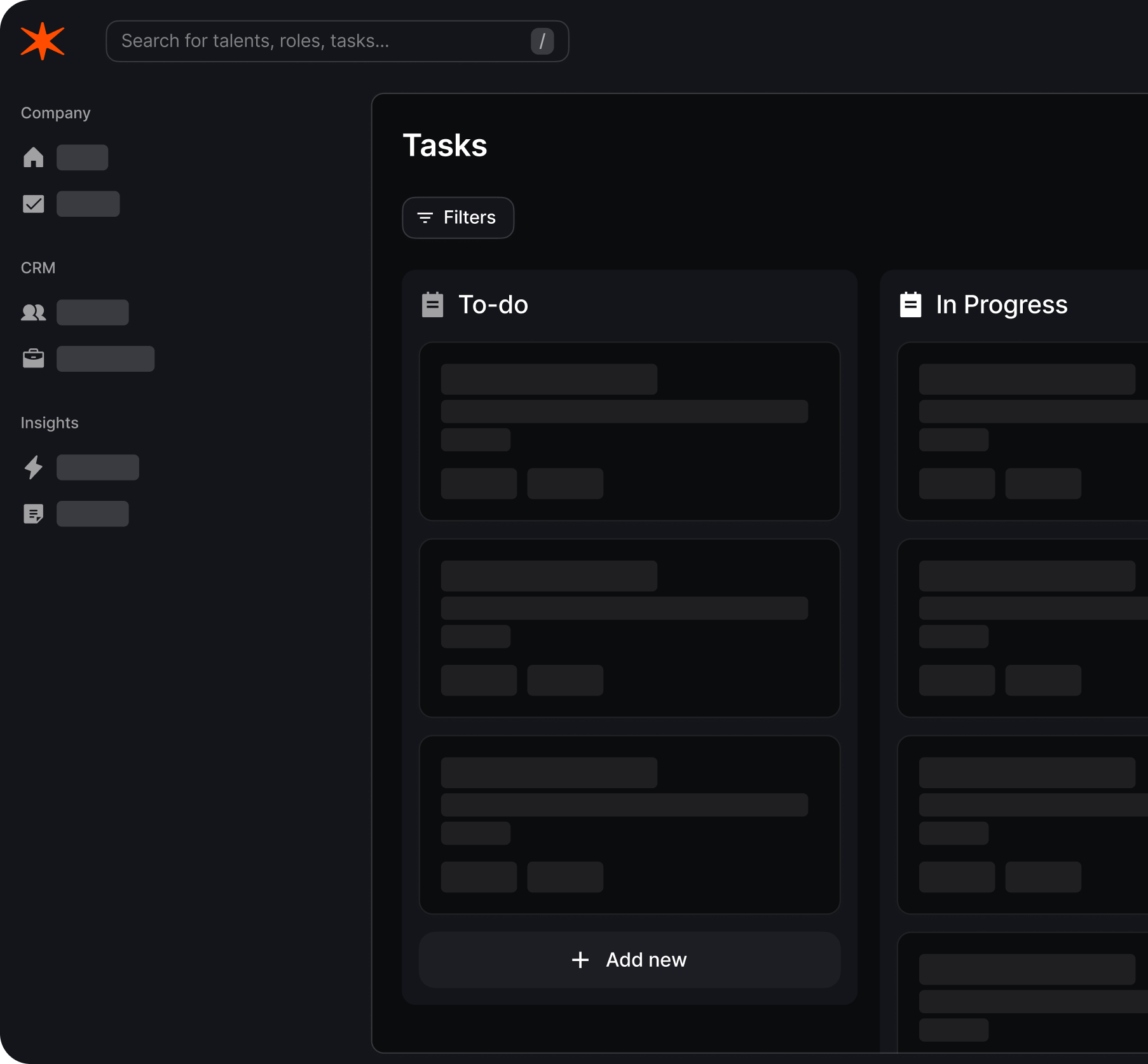Click the Company section label
1148x1064 pixels.
[x=56, y=113]
